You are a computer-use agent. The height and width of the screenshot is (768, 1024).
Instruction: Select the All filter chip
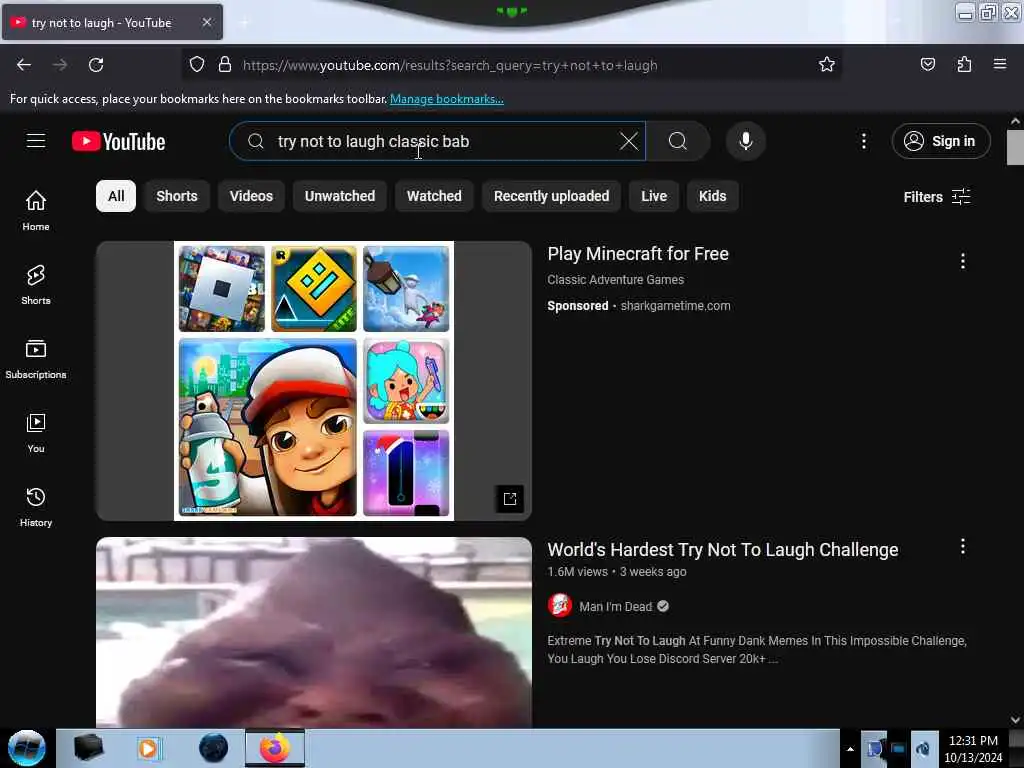click(116, 196)
